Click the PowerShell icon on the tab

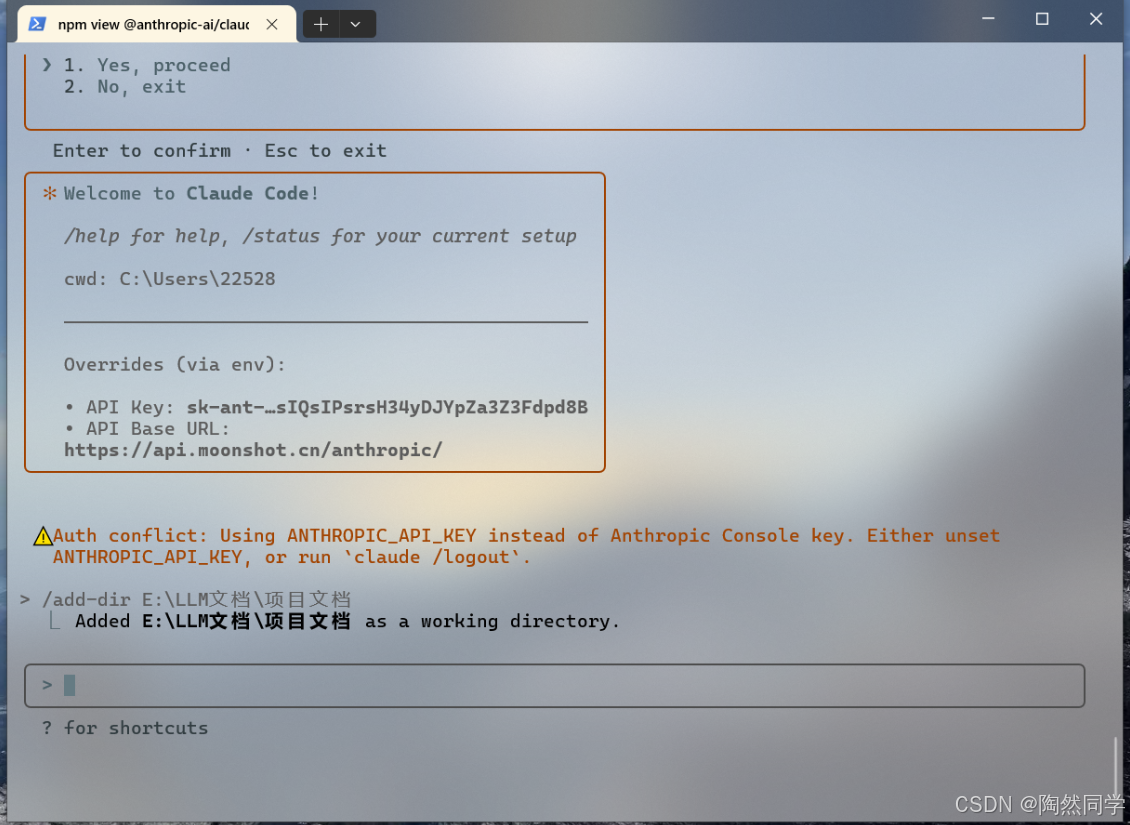(37, 24)
